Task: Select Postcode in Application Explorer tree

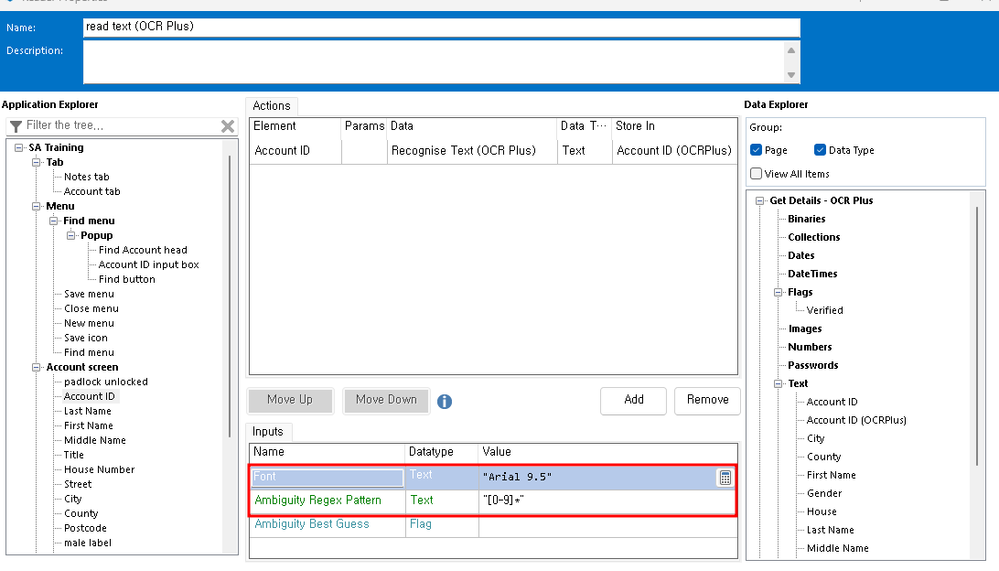Action: 85,528
